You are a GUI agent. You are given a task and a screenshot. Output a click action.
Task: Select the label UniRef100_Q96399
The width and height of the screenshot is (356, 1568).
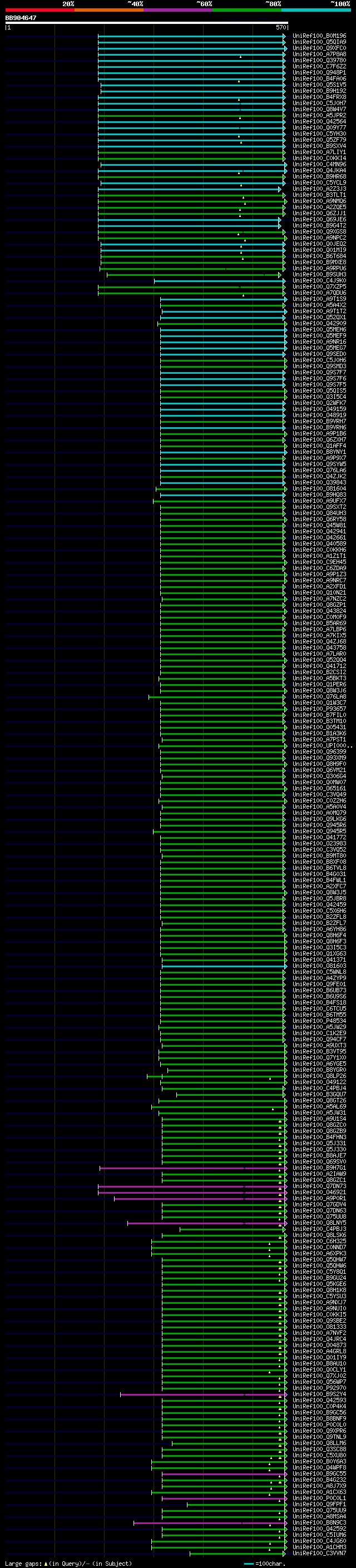pyautogui.click(x=319, y=752)
